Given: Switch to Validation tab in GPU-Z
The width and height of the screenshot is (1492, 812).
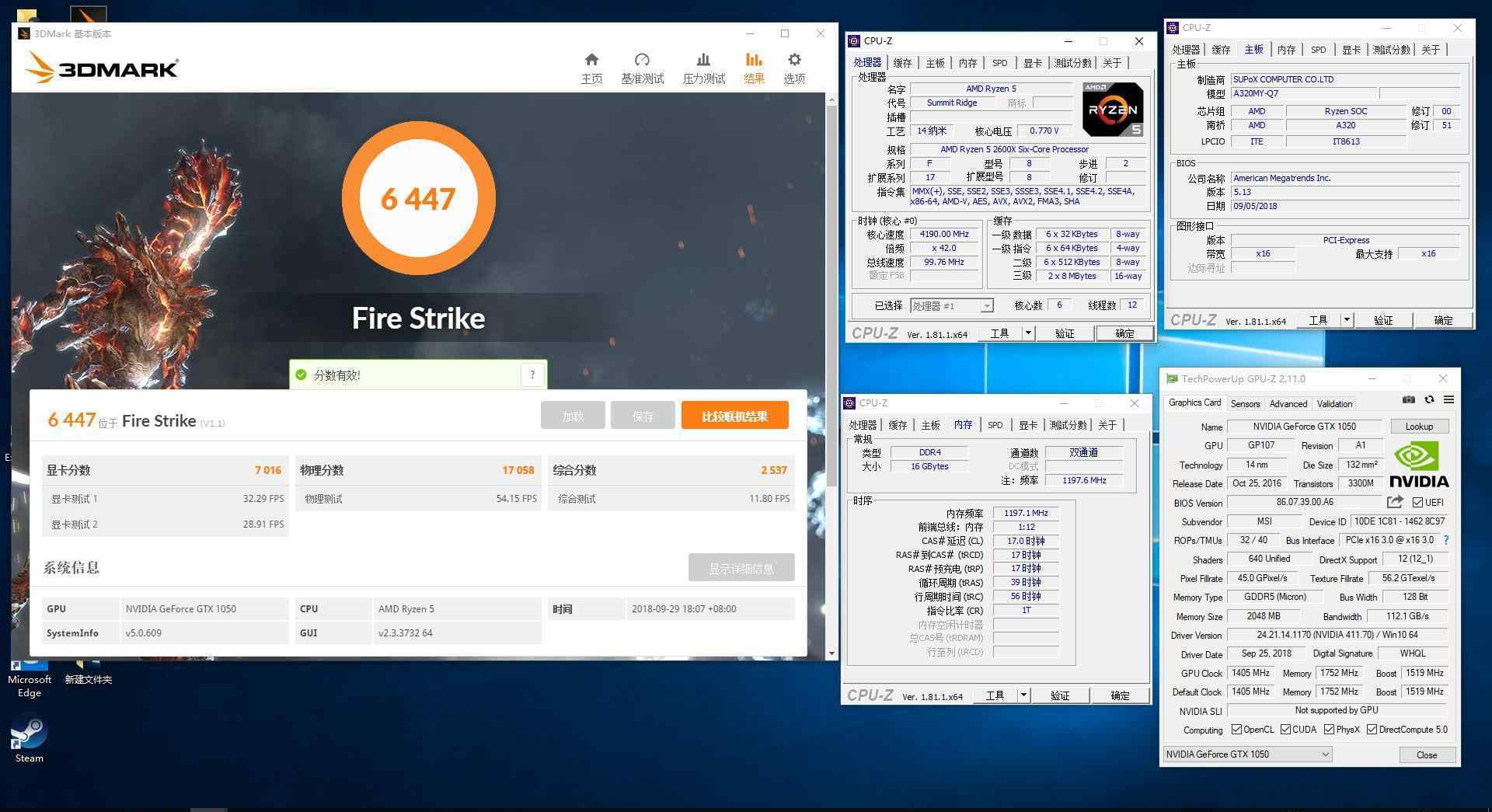Looking at the screenshot, I should coord(1334,403).
